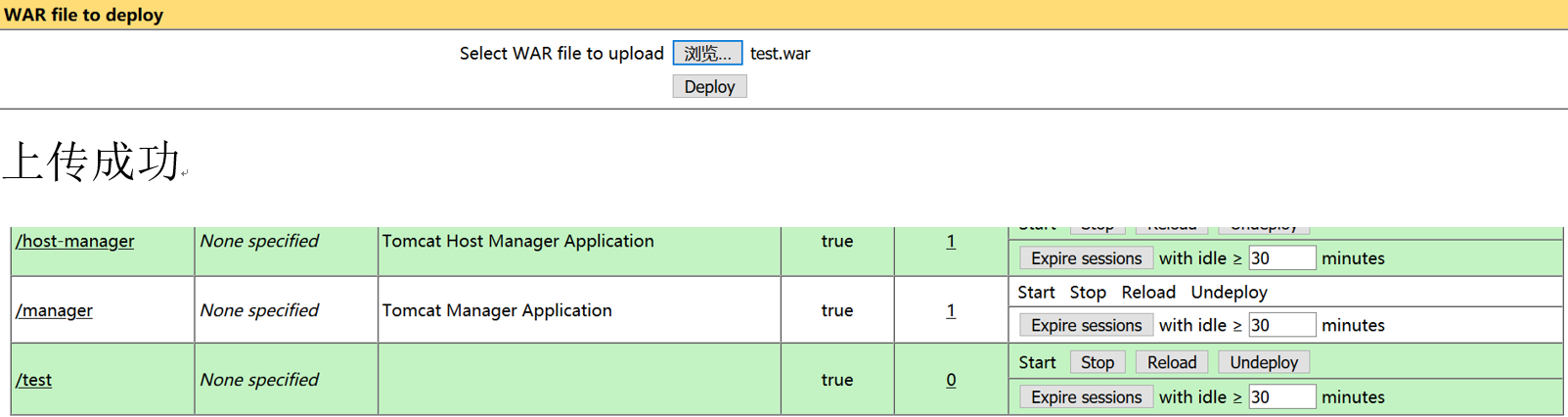Click the 浏览... browse file button
The image size is (1568, 417).
707,53
